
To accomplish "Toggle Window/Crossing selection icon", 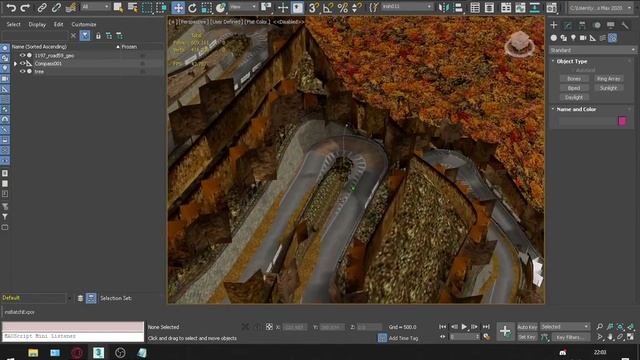I will (x=162, y=7).
